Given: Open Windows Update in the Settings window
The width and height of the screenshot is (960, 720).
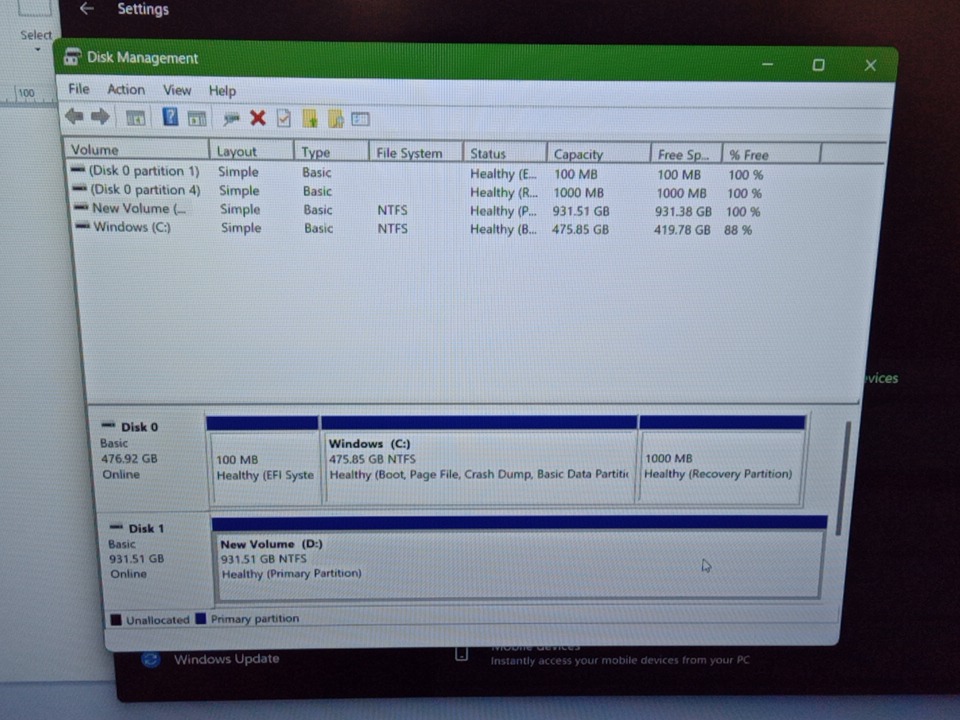Looking at the screenshot, I should [x=227, y=659].
